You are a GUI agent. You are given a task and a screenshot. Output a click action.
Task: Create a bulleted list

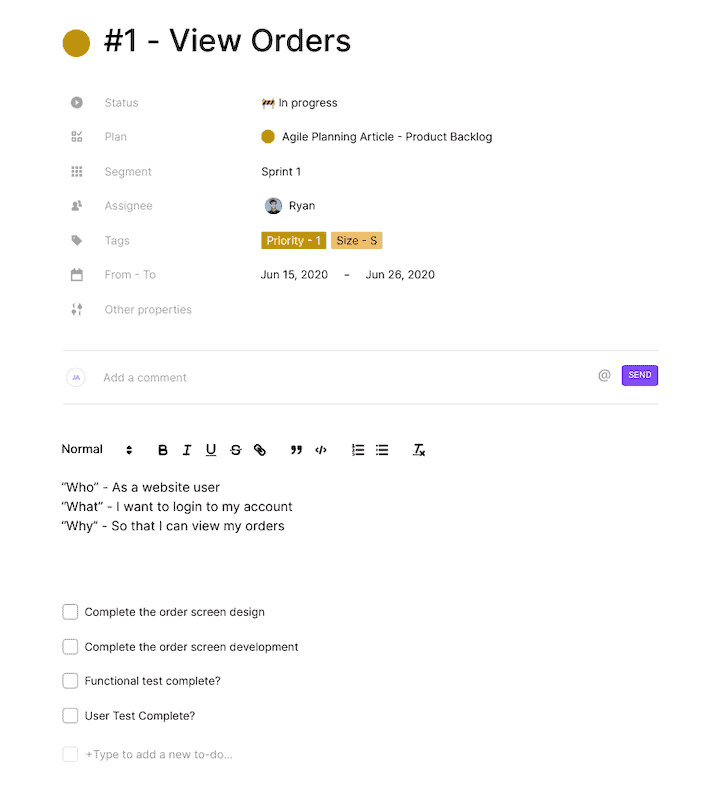pos(382,450)
